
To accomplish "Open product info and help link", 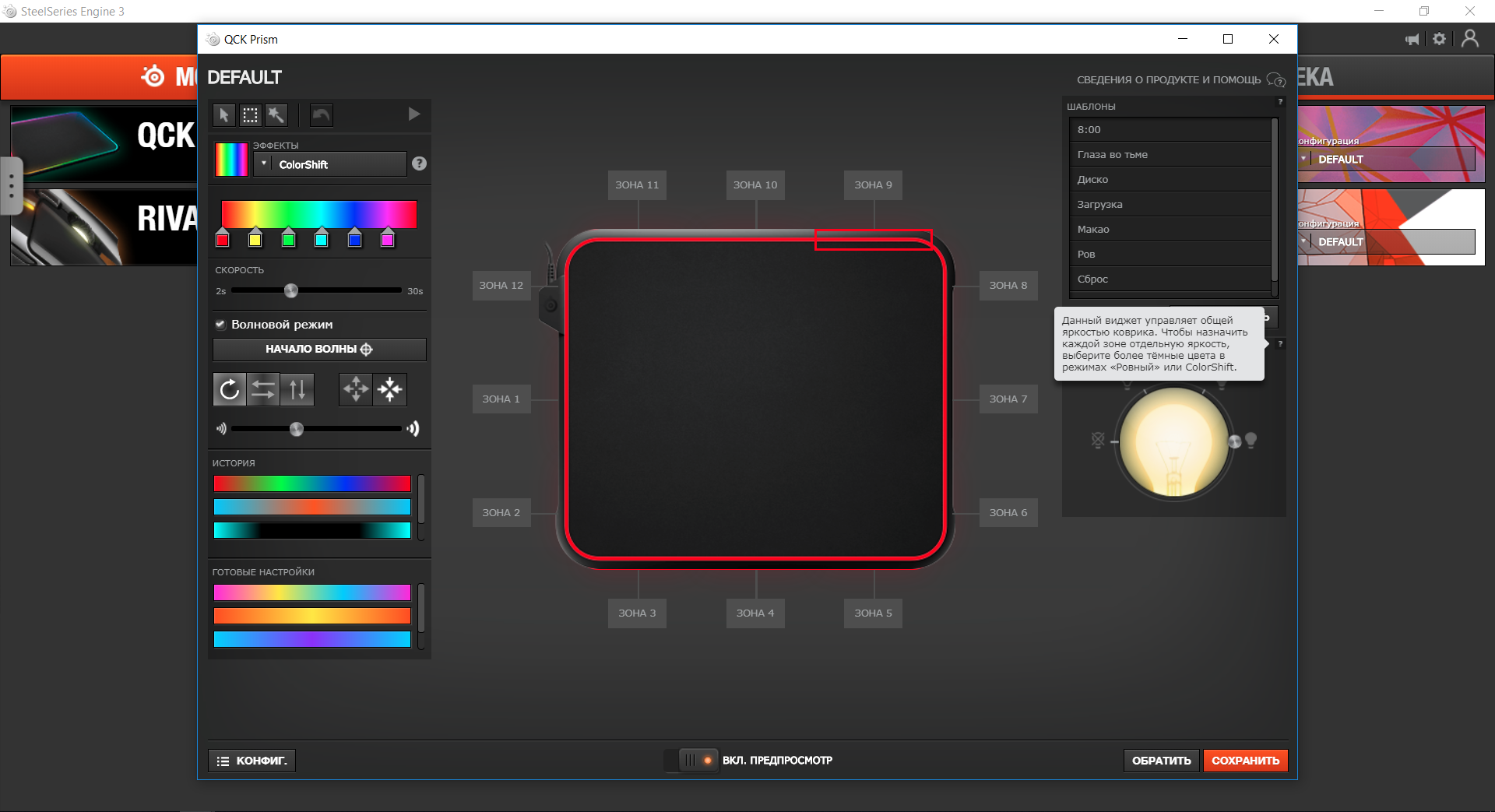I will [1180, 79].
